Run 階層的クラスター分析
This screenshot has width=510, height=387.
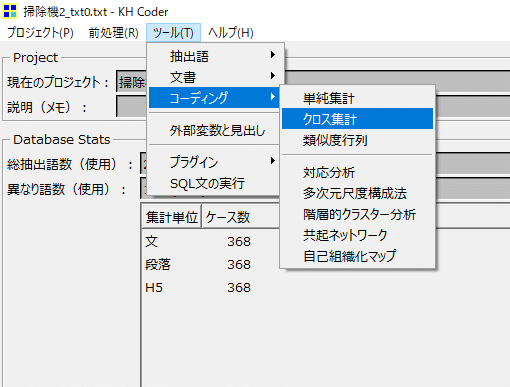click(357, 214)
